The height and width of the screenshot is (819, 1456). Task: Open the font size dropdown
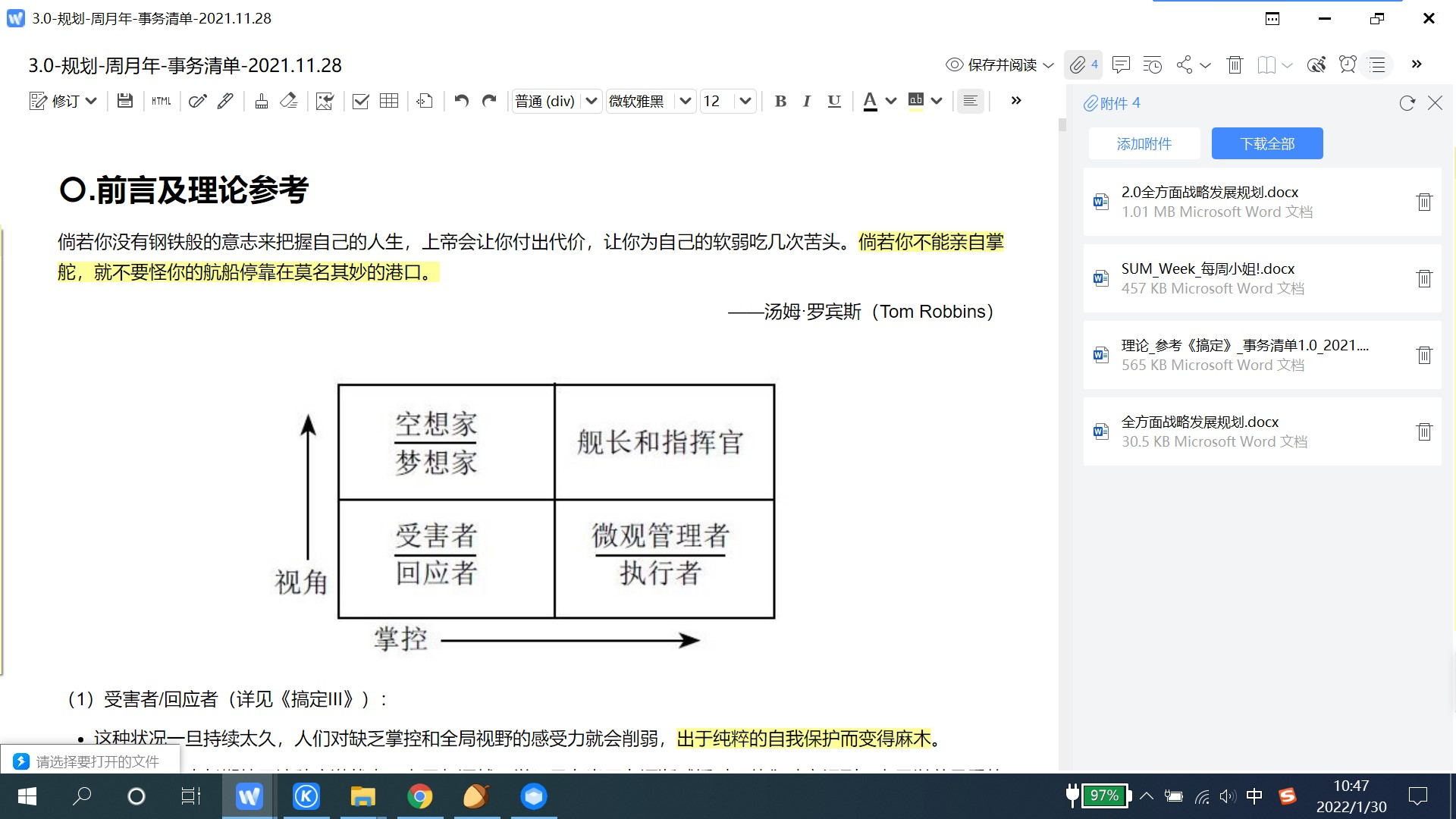point(745,101)
